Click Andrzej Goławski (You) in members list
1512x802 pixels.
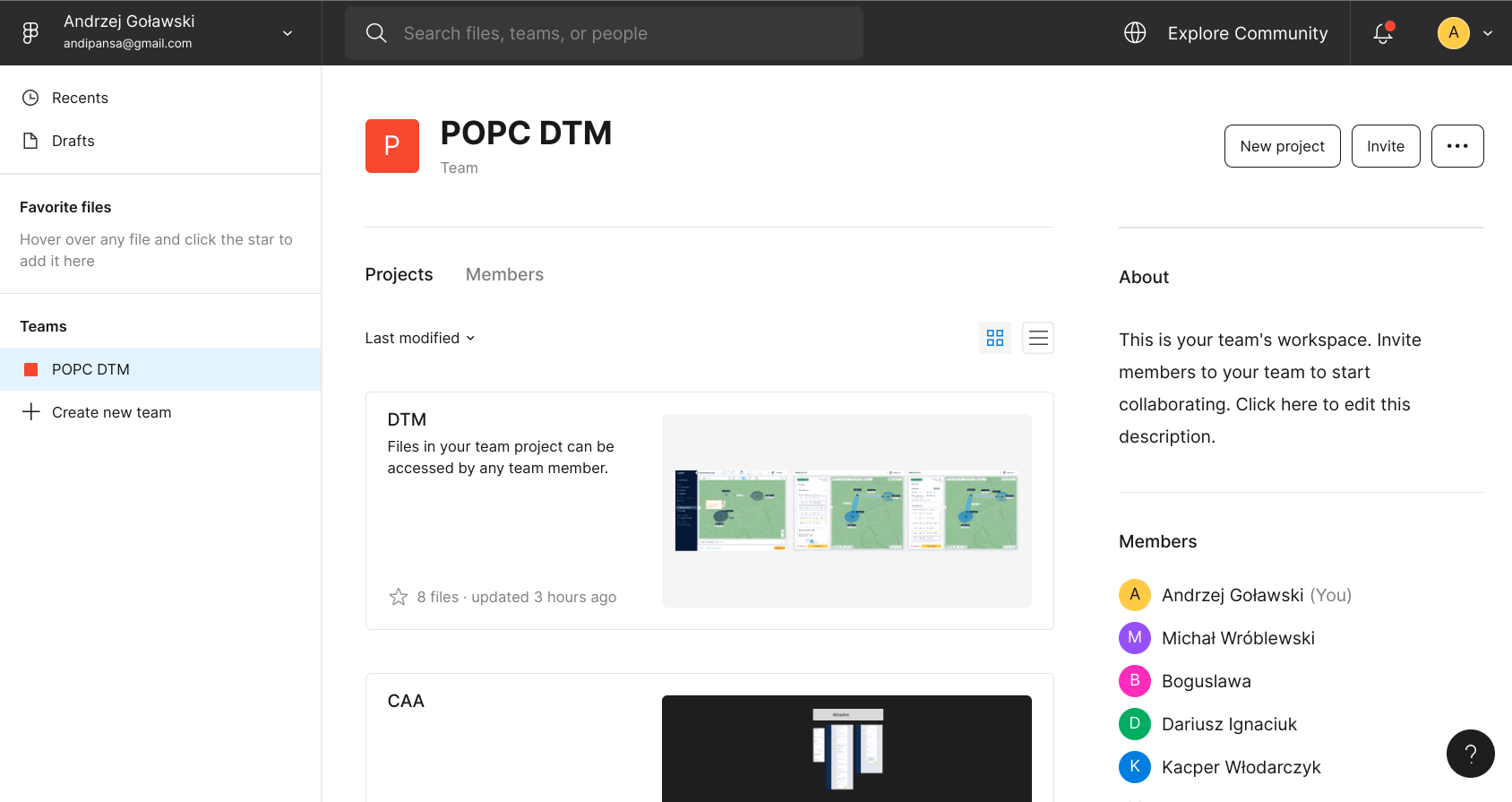pyautogui.click(x=1256, y=595)
